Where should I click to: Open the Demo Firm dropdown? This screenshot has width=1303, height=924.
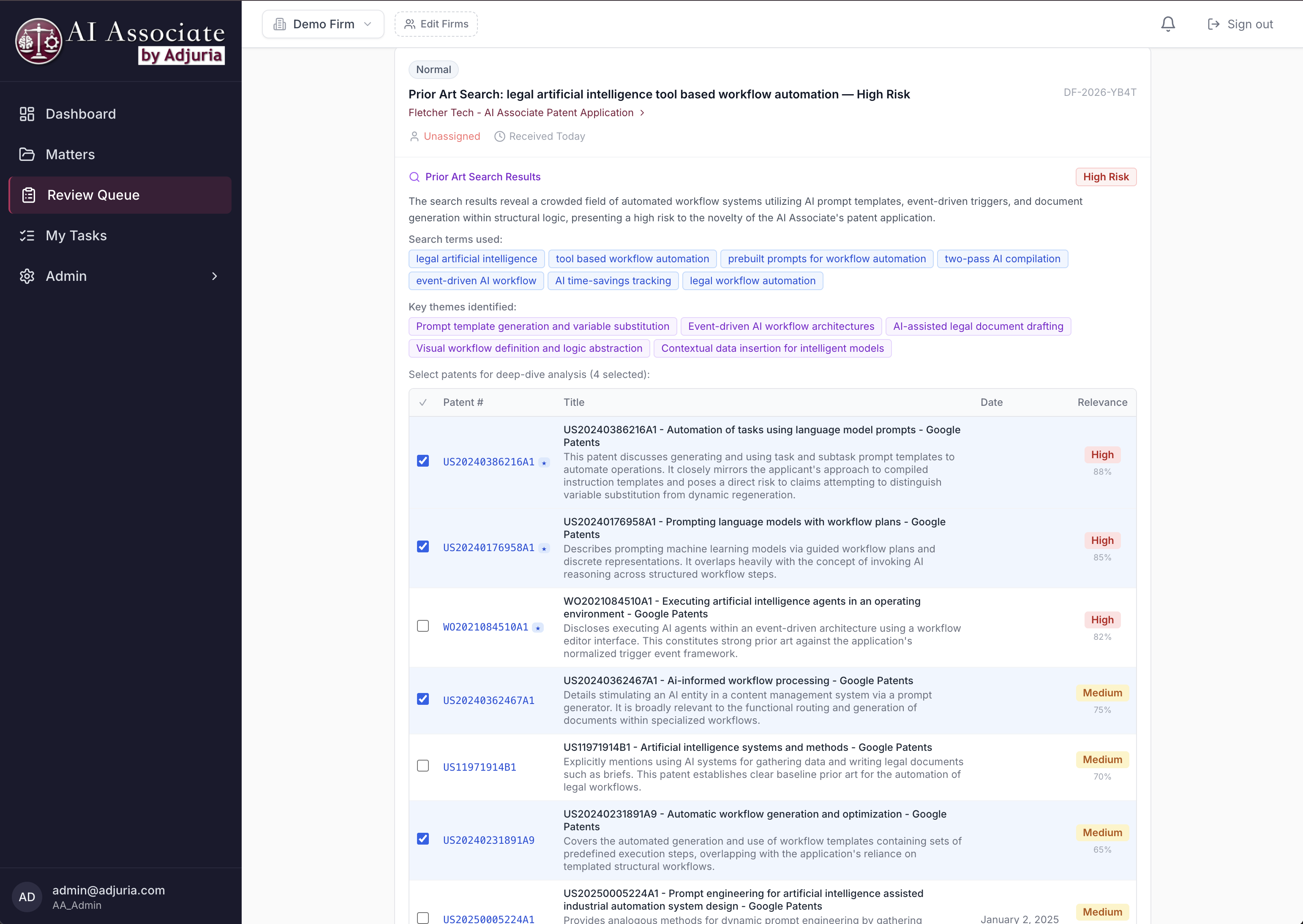(x=323, y=24)
